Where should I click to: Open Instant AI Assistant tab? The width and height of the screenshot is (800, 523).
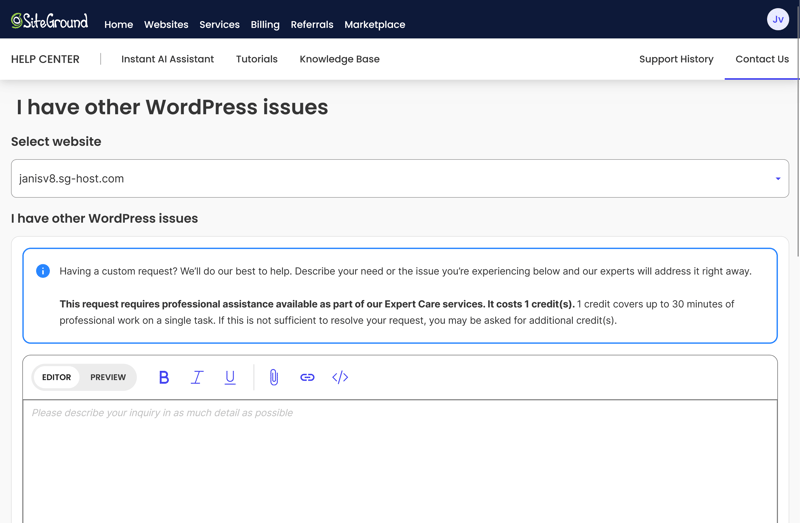coord(167,59)
